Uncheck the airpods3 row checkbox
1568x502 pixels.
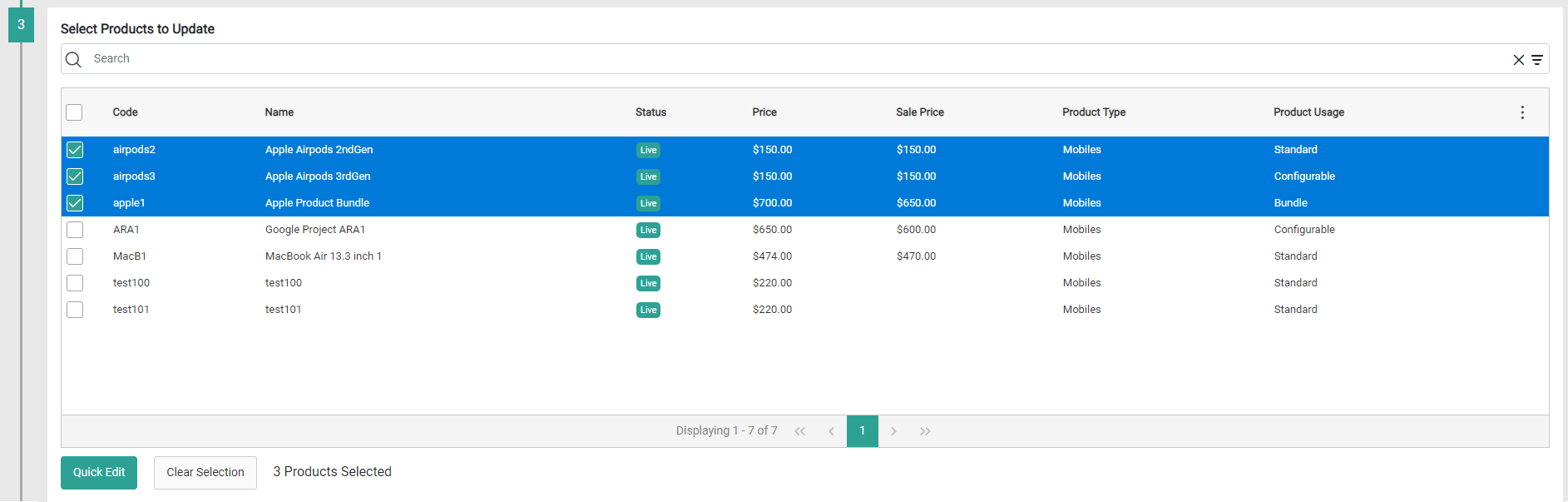75,176
